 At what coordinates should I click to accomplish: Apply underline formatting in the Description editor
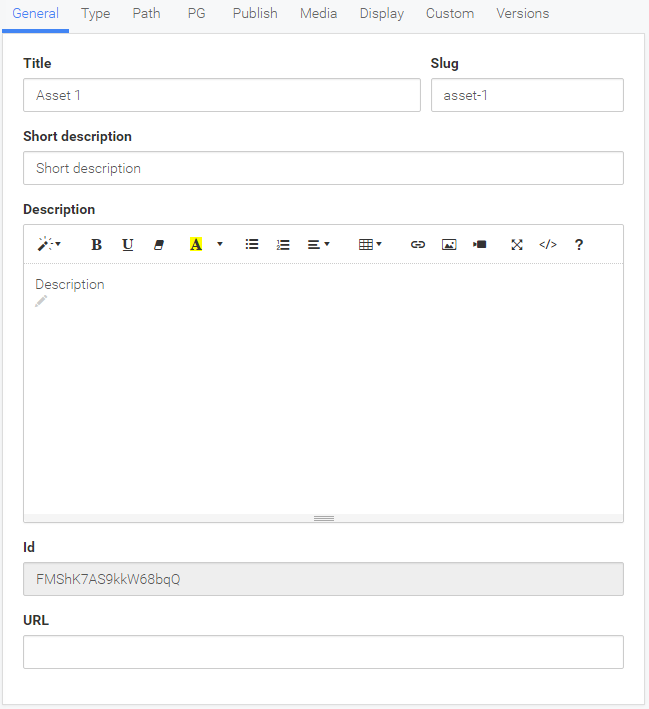pos(128,245)
